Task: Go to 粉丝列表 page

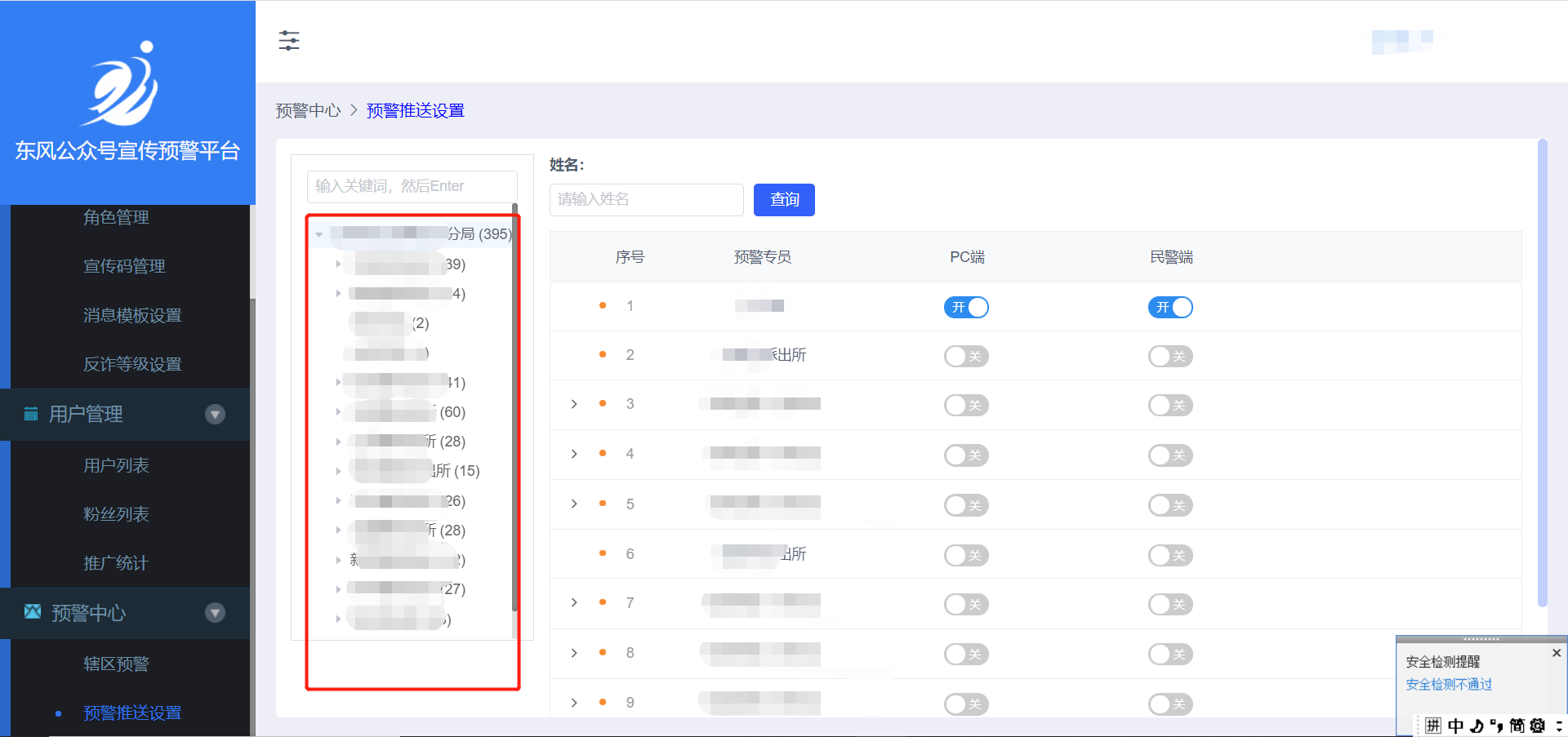Action: pos(116,514)
